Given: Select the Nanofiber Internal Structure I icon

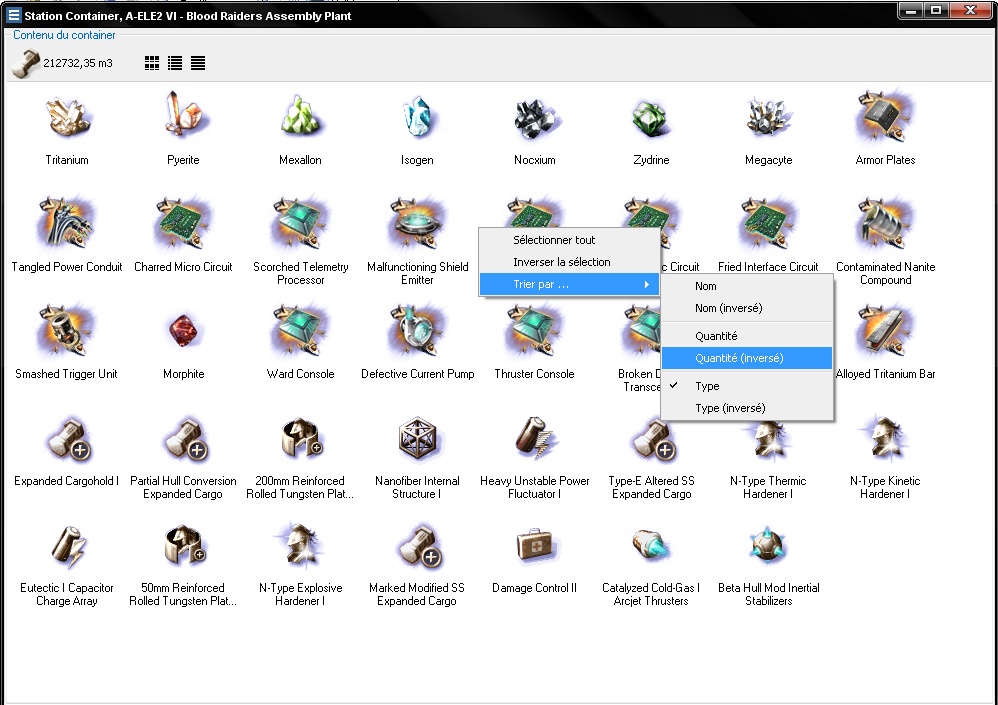Looking at the screenshot, I should click(418, 438).
